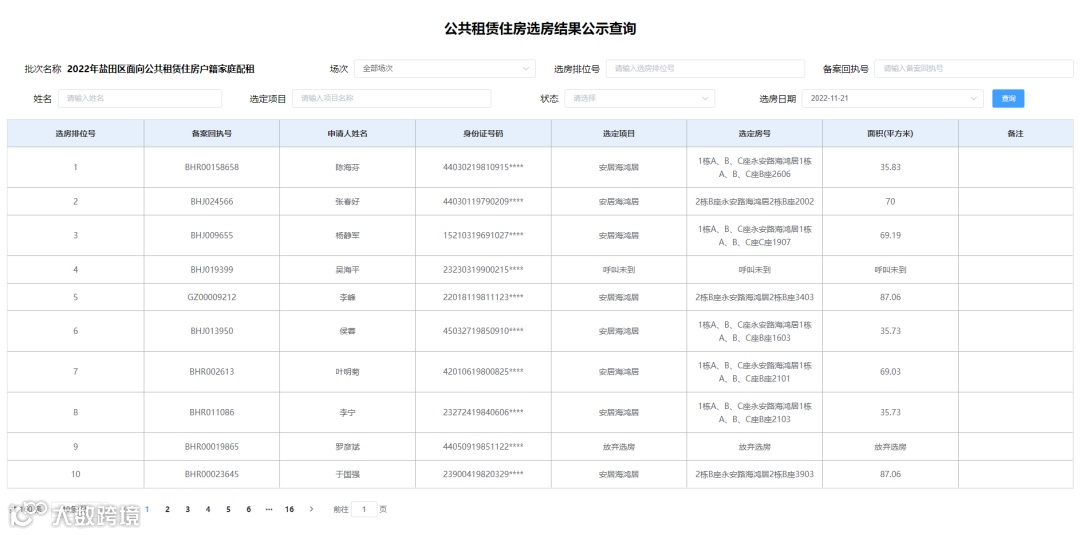The image size is (1080, 535).
Task: Select receipt number BHR00019865
Action: click(211, 447)
